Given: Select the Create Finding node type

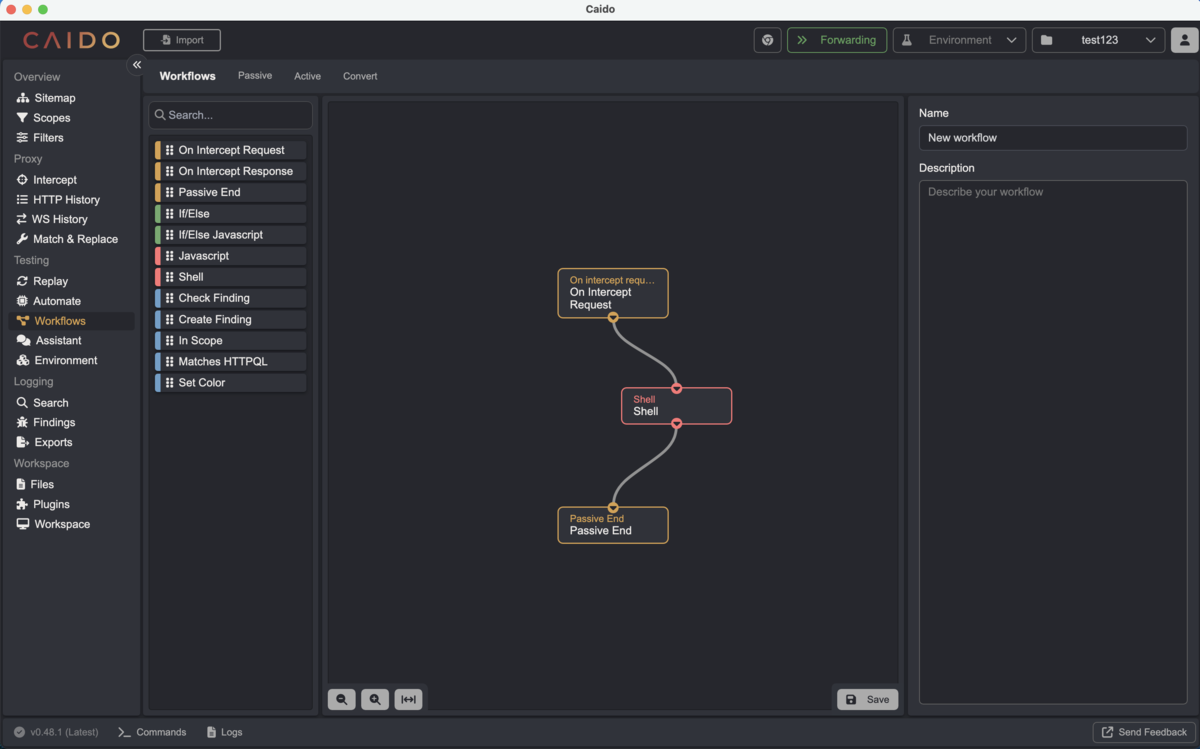Looking at the screenshot, I should click(x=230, y=319).
